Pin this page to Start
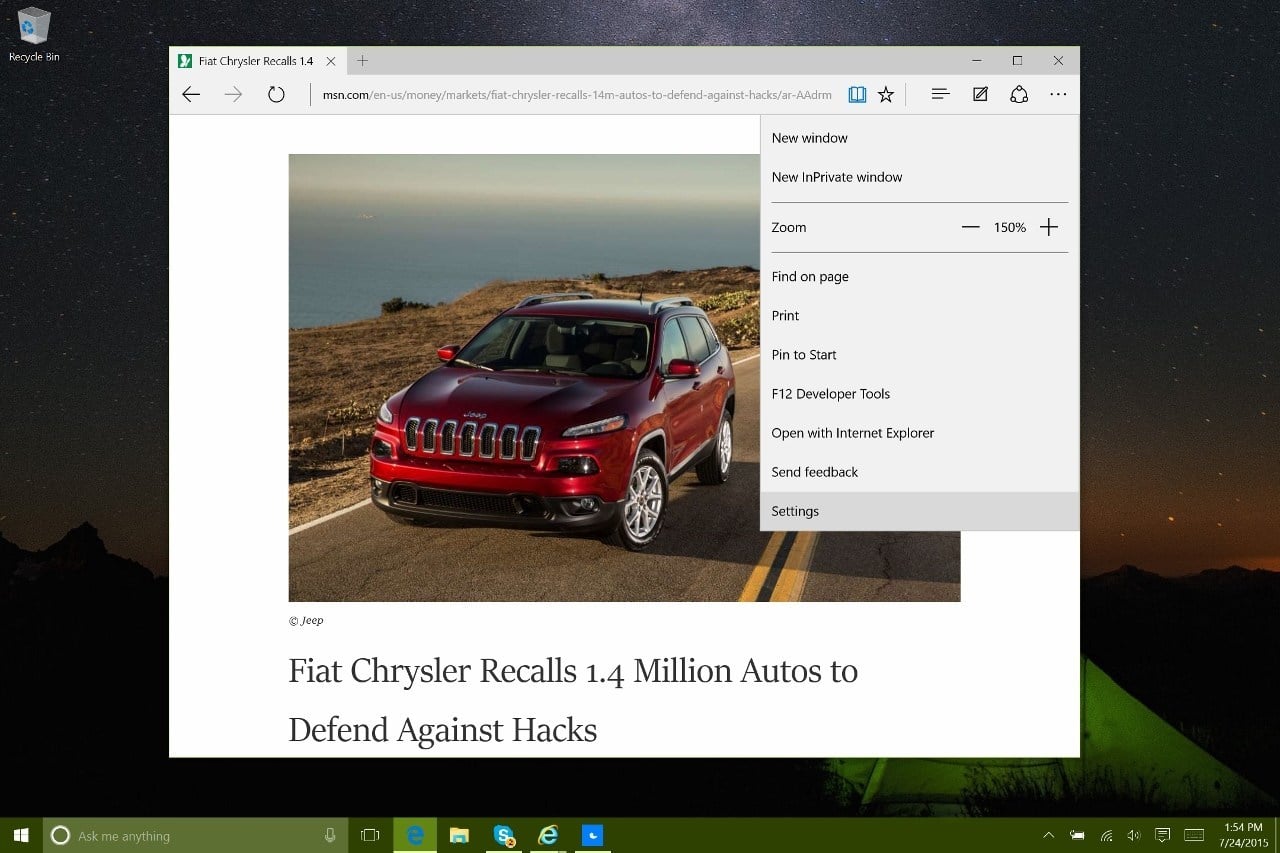1280x853 pixels. 803,354
